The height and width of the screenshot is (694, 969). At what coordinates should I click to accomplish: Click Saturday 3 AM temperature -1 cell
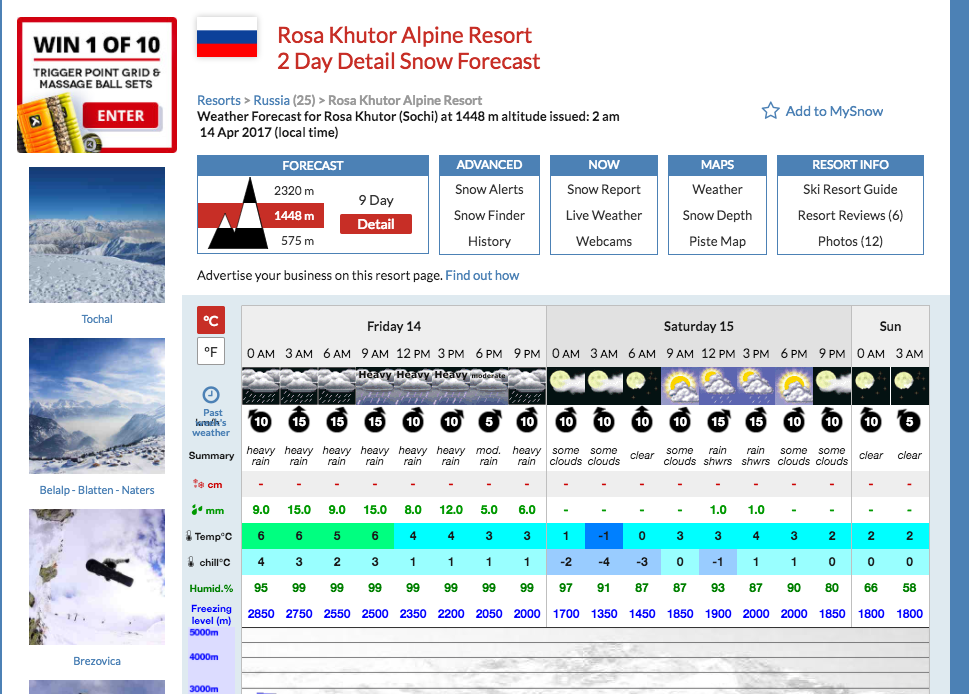pyautogui.click(x=604, y=536)
